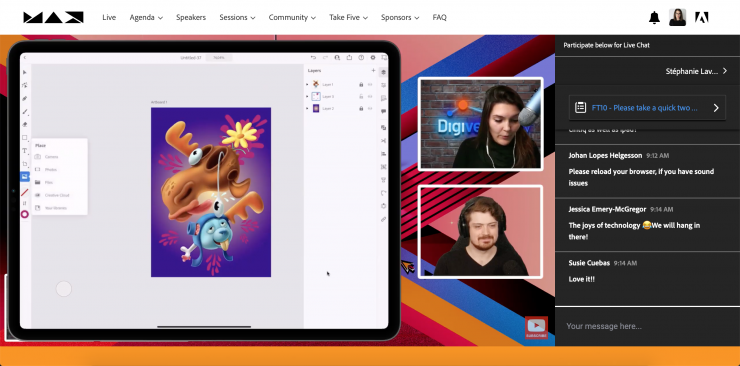Select Layer 1 thumbnail in Layers panel
Image resolution: width=740 pixels, height=366 pixels.
pyautogui.click(x=316, y=84)
